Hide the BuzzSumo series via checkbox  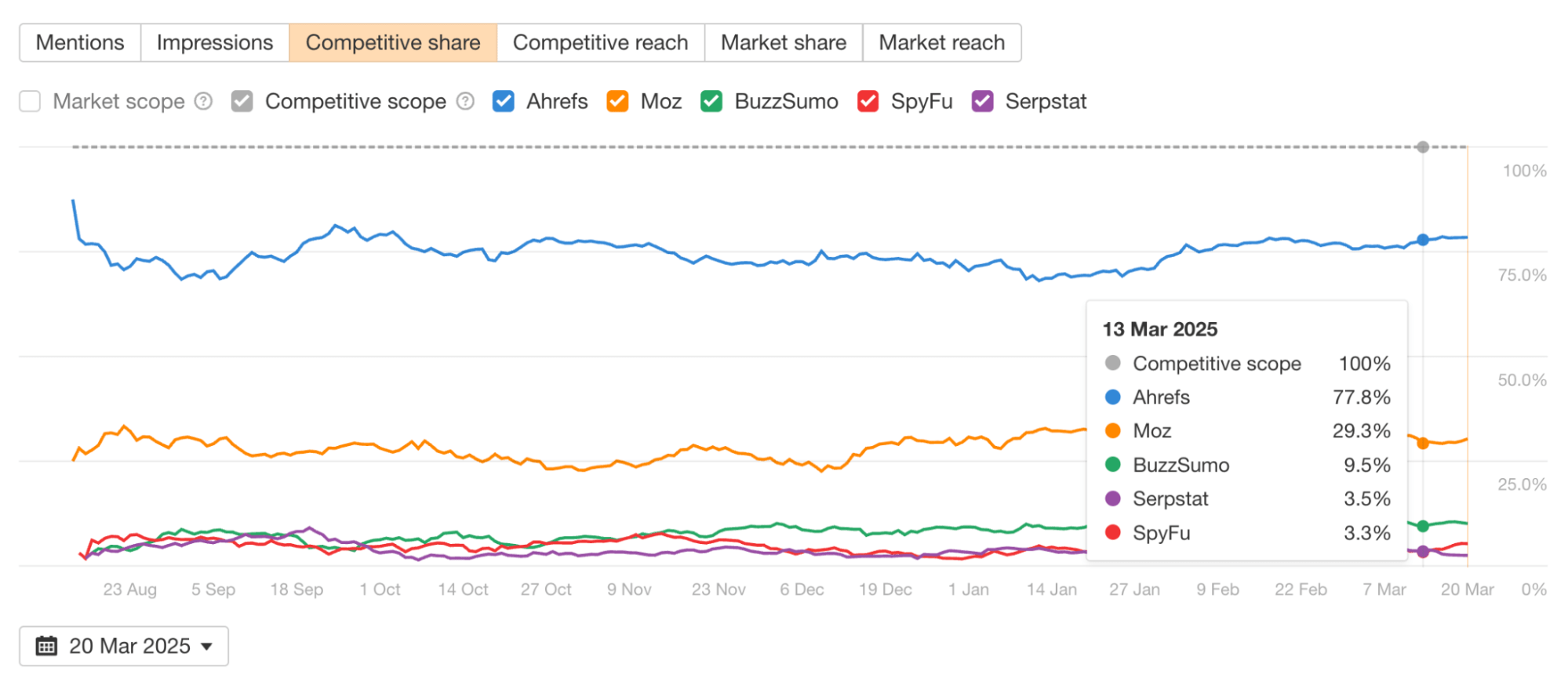tap(711, 101)
